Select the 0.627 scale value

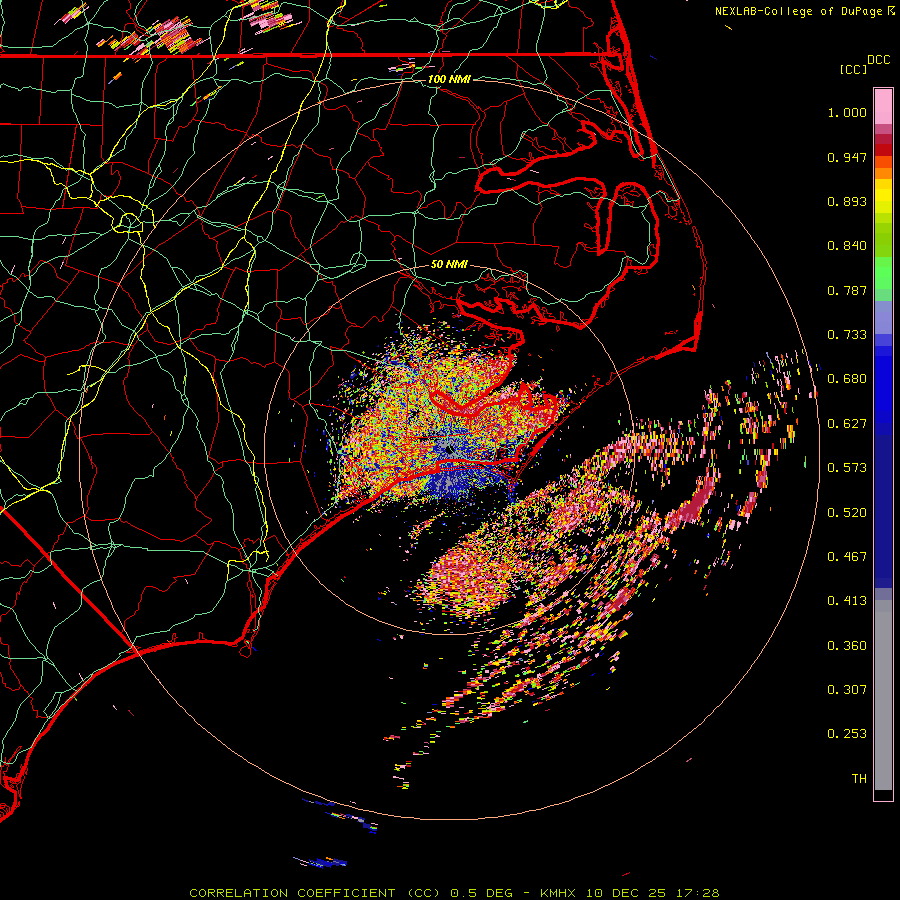tap(847, 424)
